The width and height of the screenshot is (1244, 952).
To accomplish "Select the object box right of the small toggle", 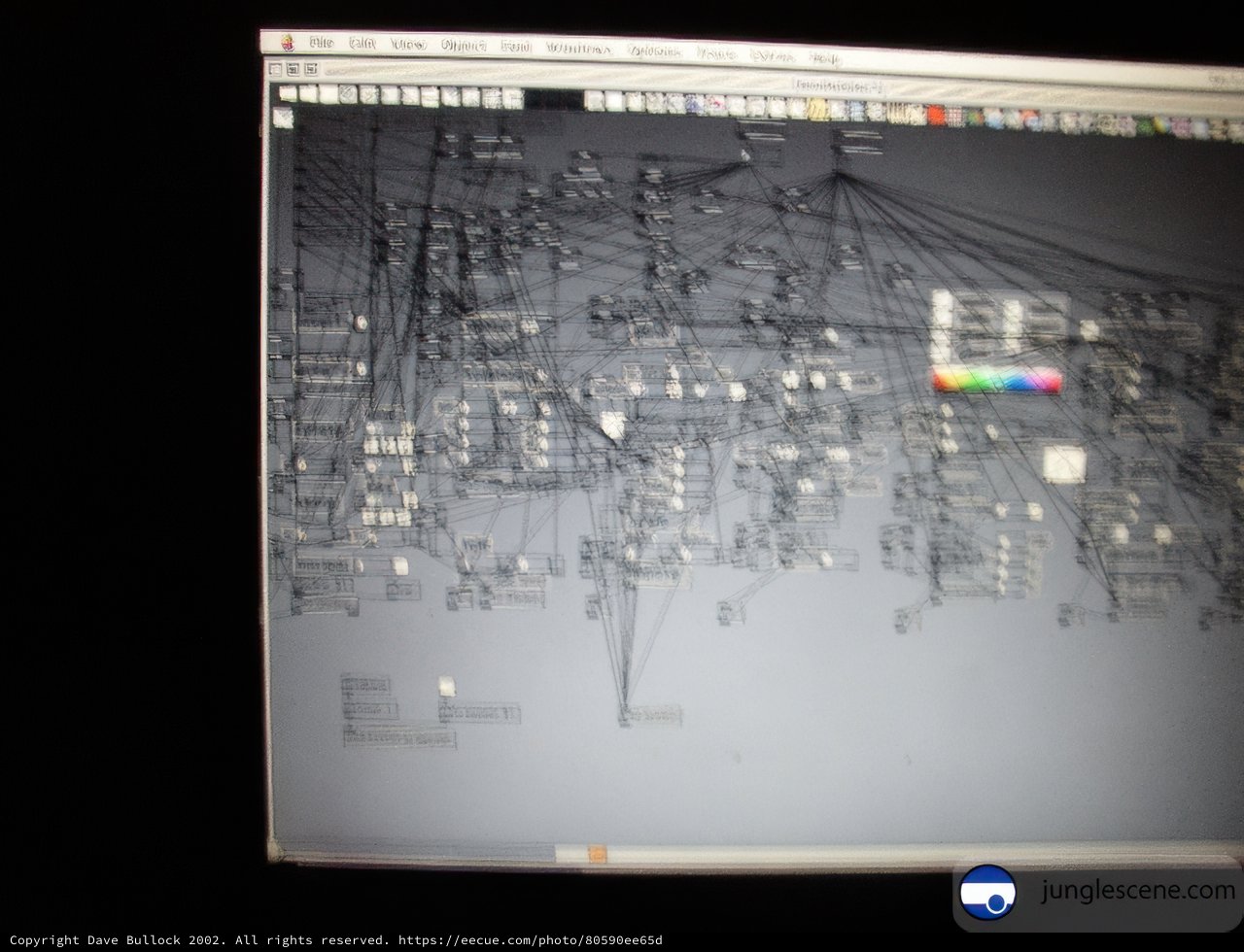I will [479, 714].
